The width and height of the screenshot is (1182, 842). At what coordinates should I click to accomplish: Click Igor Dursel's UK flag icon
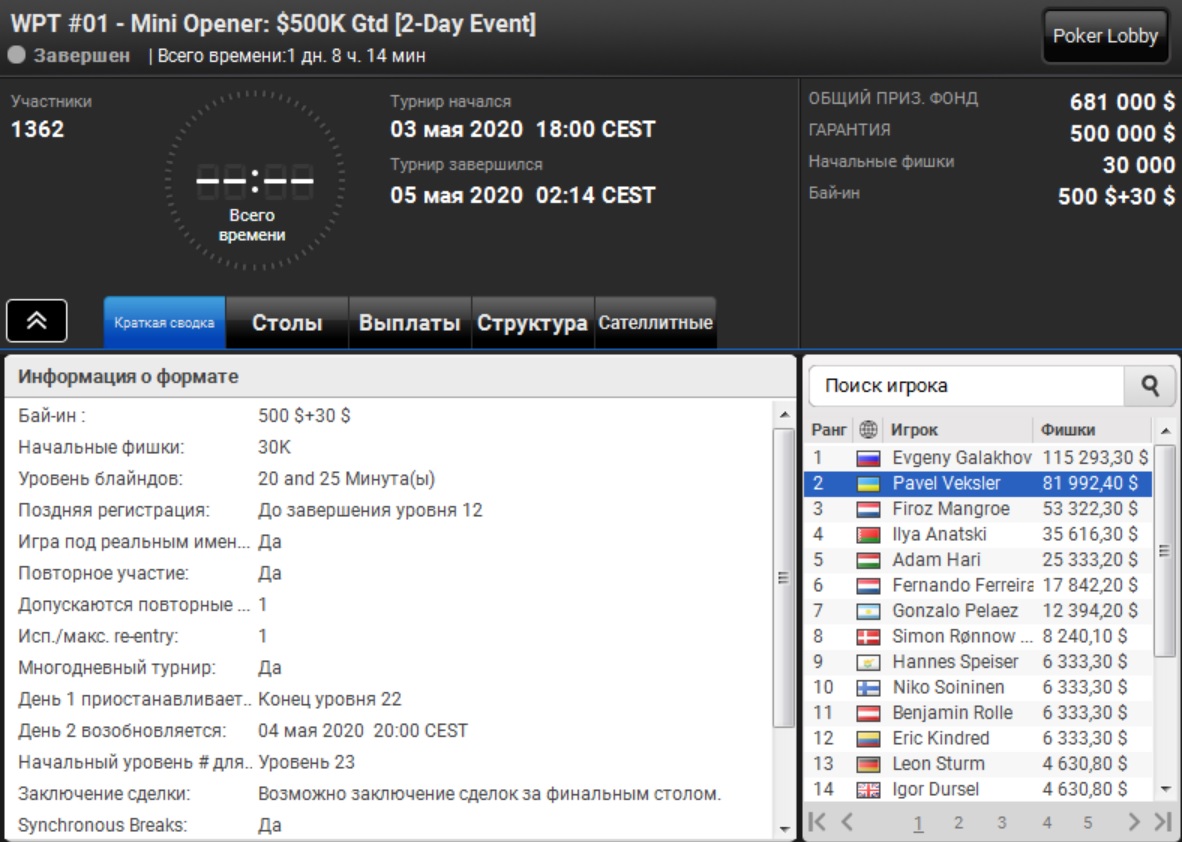tap(868, 790)
